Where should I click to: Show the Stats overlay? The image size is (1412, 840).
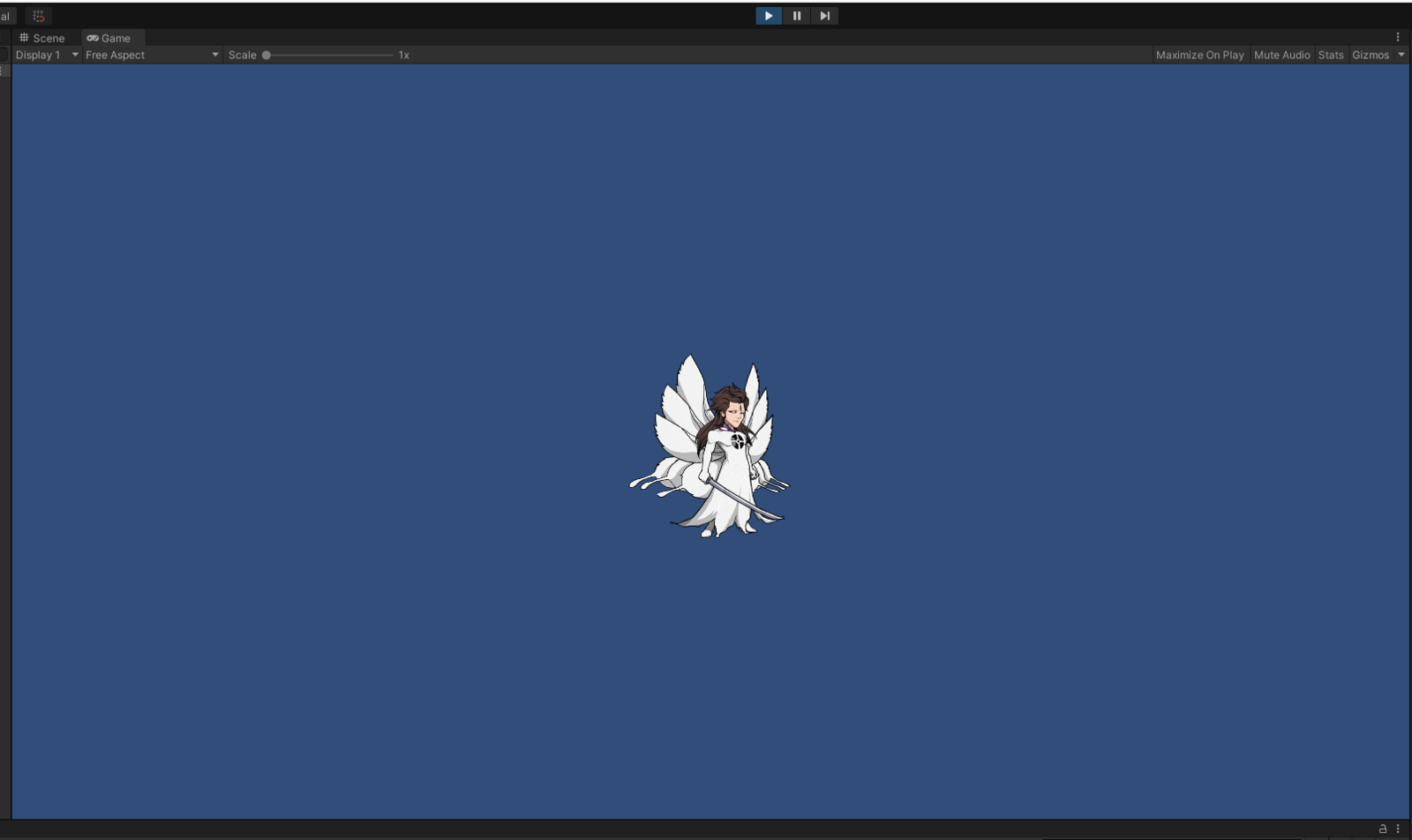(x=1330, y=55)
